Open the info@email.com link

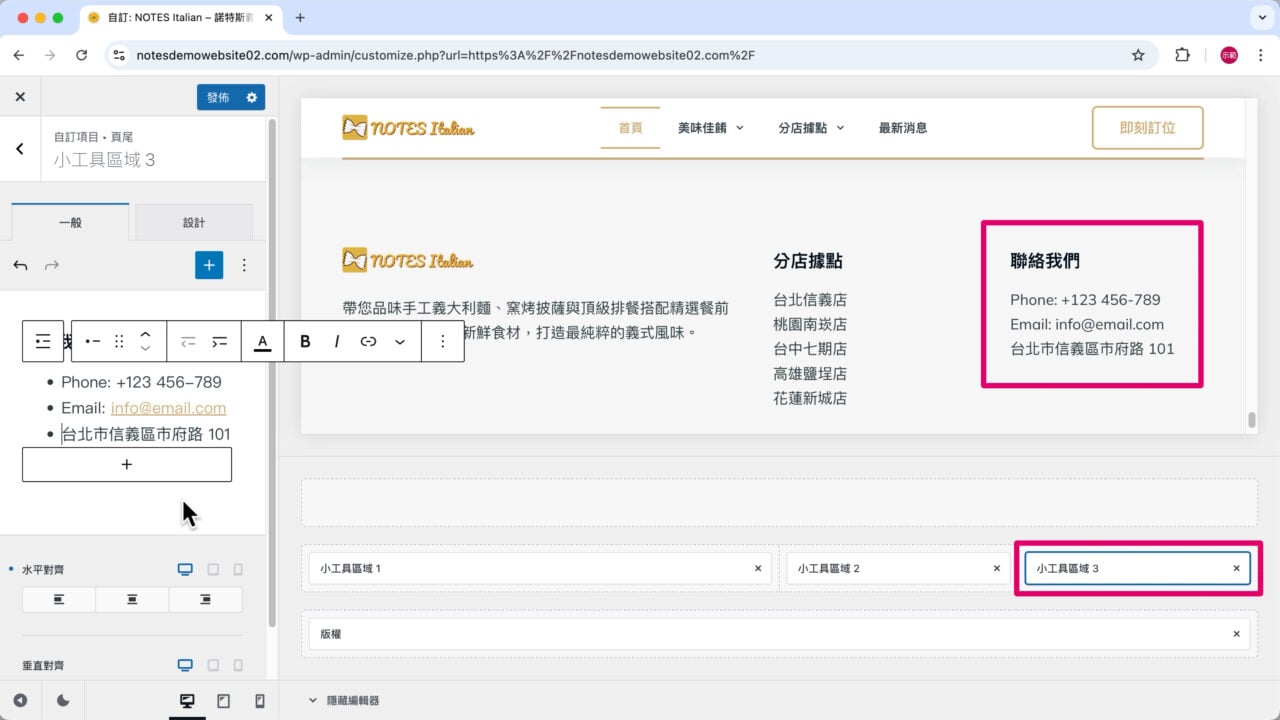click(168, 407)
